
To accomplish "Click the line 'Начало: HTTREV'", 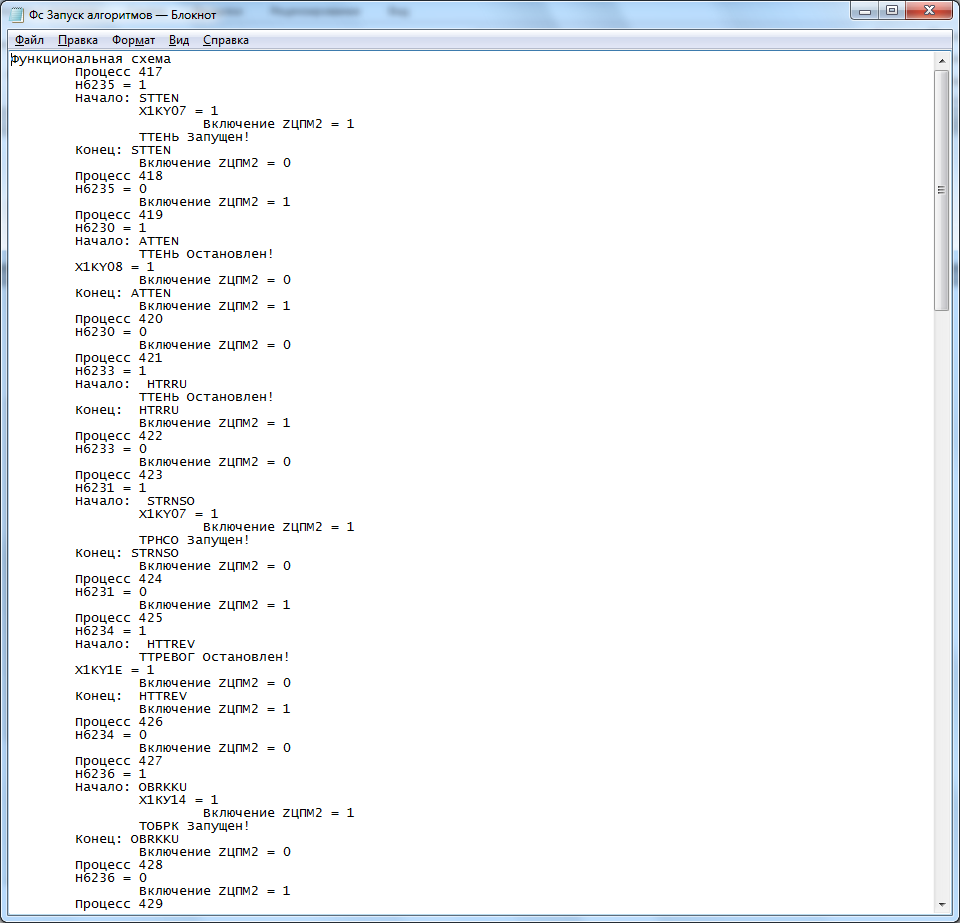I will [x=135, y=644].
